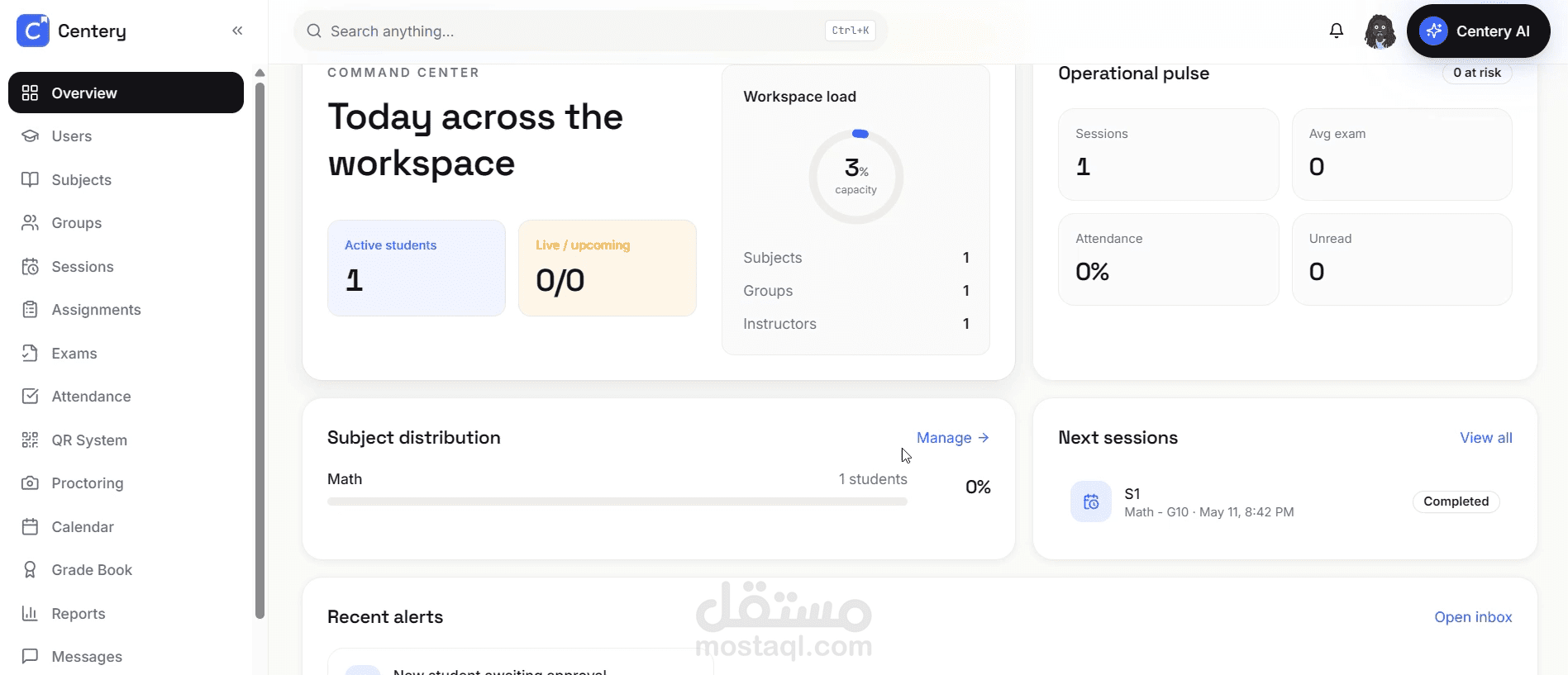
Task: Open notifications via the bell icon
Action: (x=1337, y=31)
